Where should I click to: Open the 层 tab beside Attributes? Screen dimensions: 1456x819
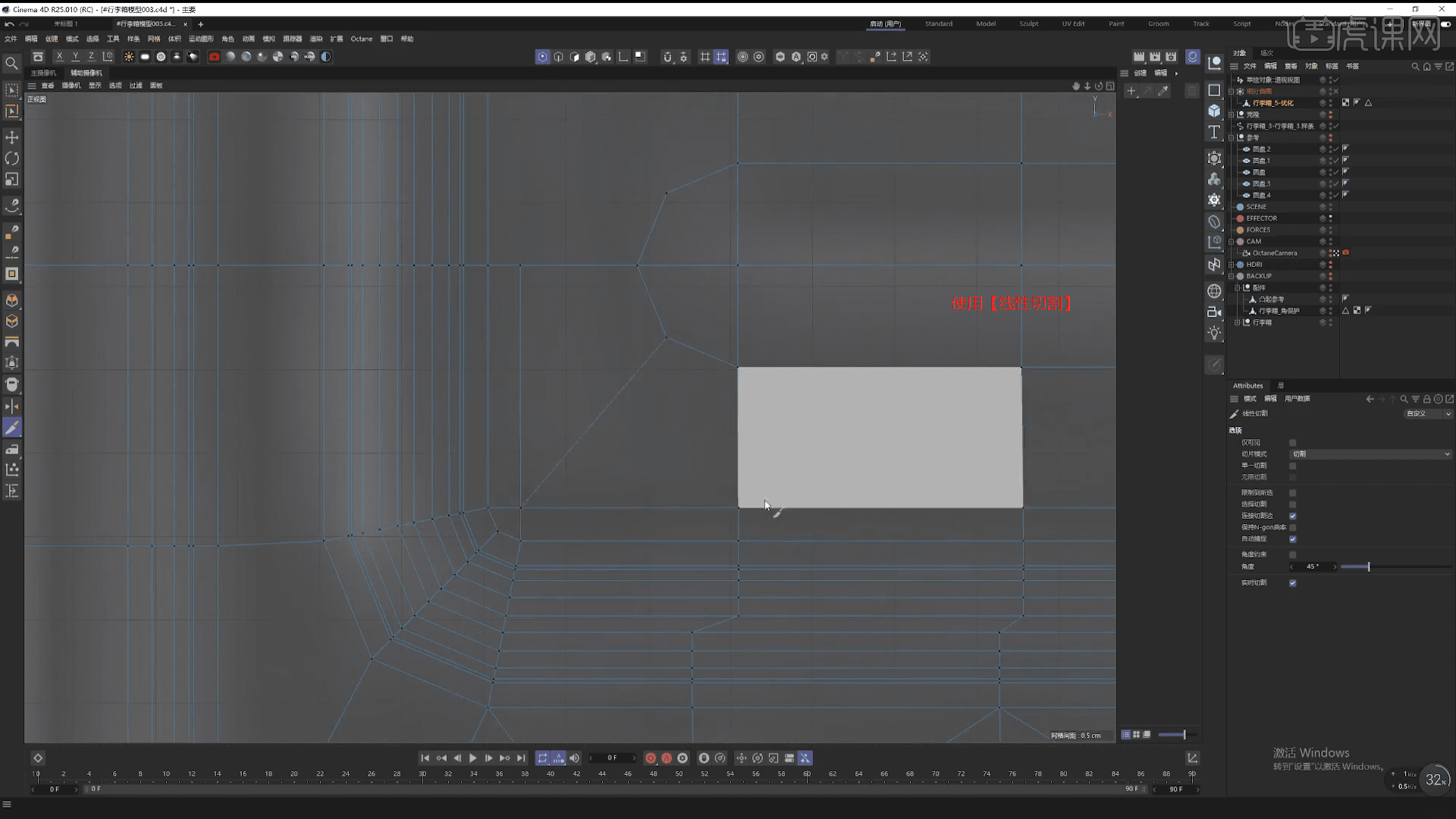click(1281, 386)
